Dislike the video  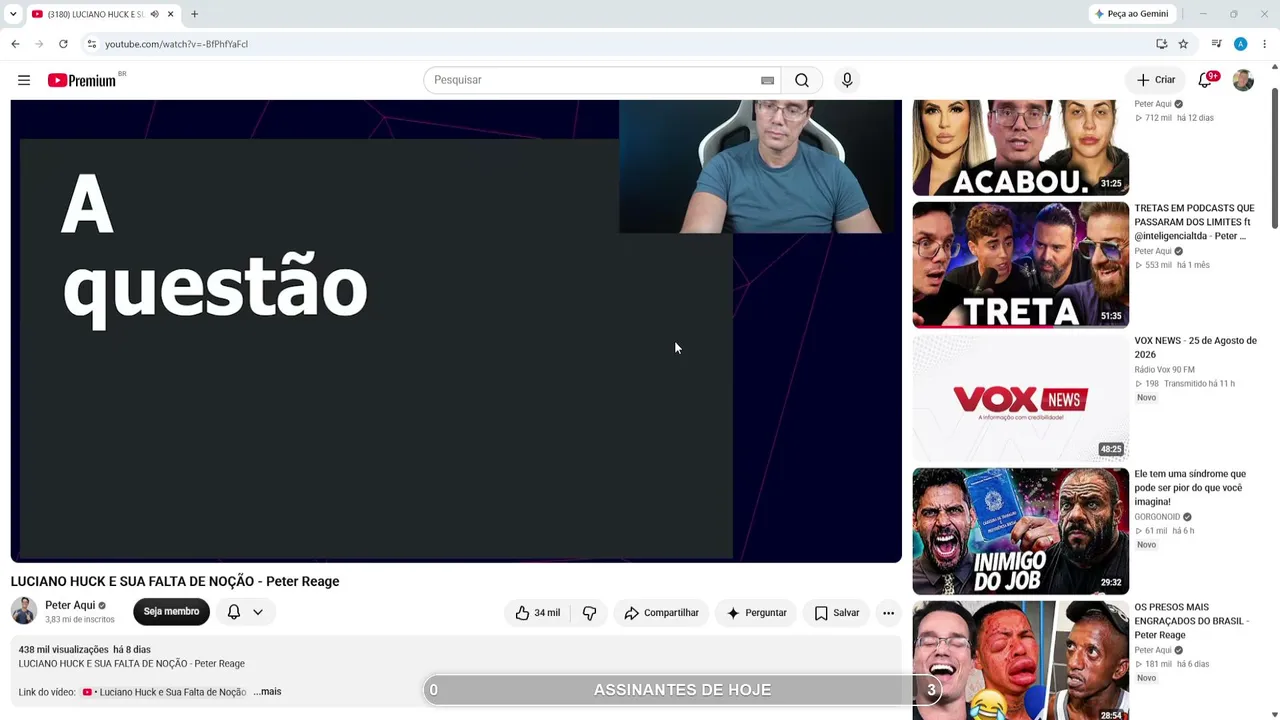click(589, 613)
